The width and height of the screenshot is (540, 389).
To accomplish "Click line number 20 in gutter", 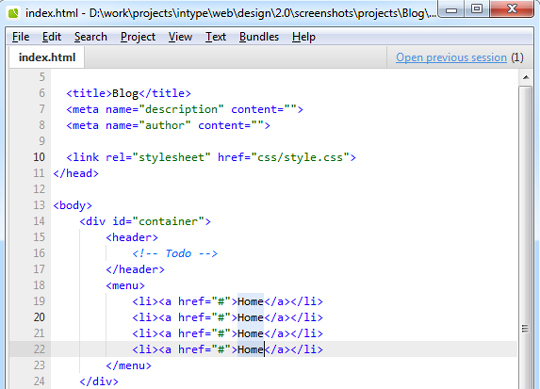I will tap(39, 317).
